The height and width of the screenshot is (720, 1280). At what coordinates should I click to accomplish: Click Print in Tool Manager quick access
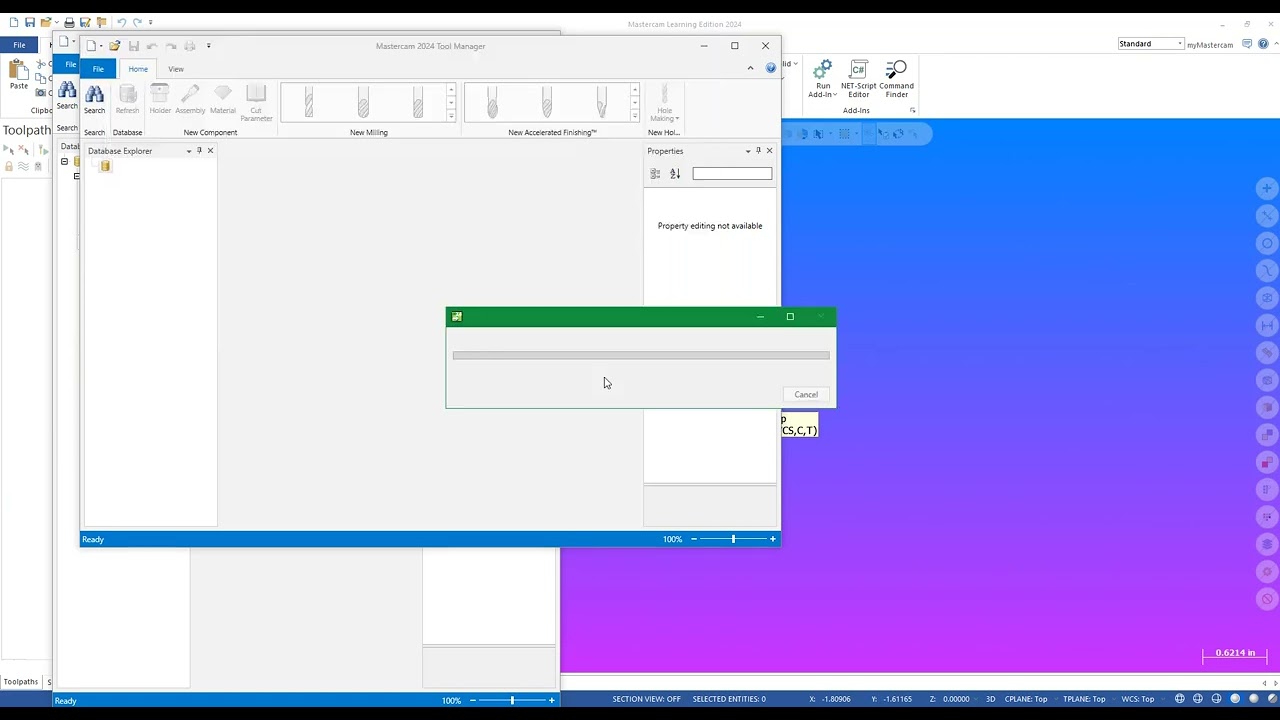(190, 46)
